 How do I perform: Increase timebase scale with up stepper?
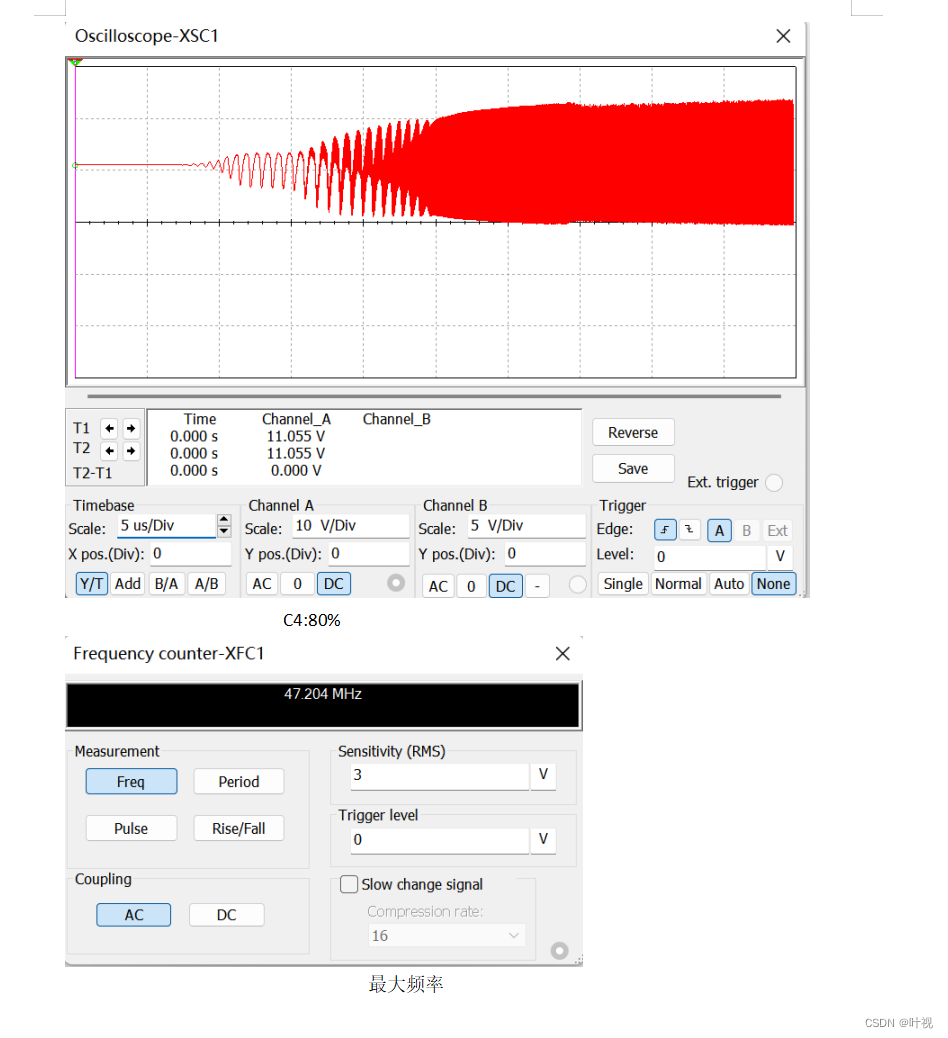point(224,520)
